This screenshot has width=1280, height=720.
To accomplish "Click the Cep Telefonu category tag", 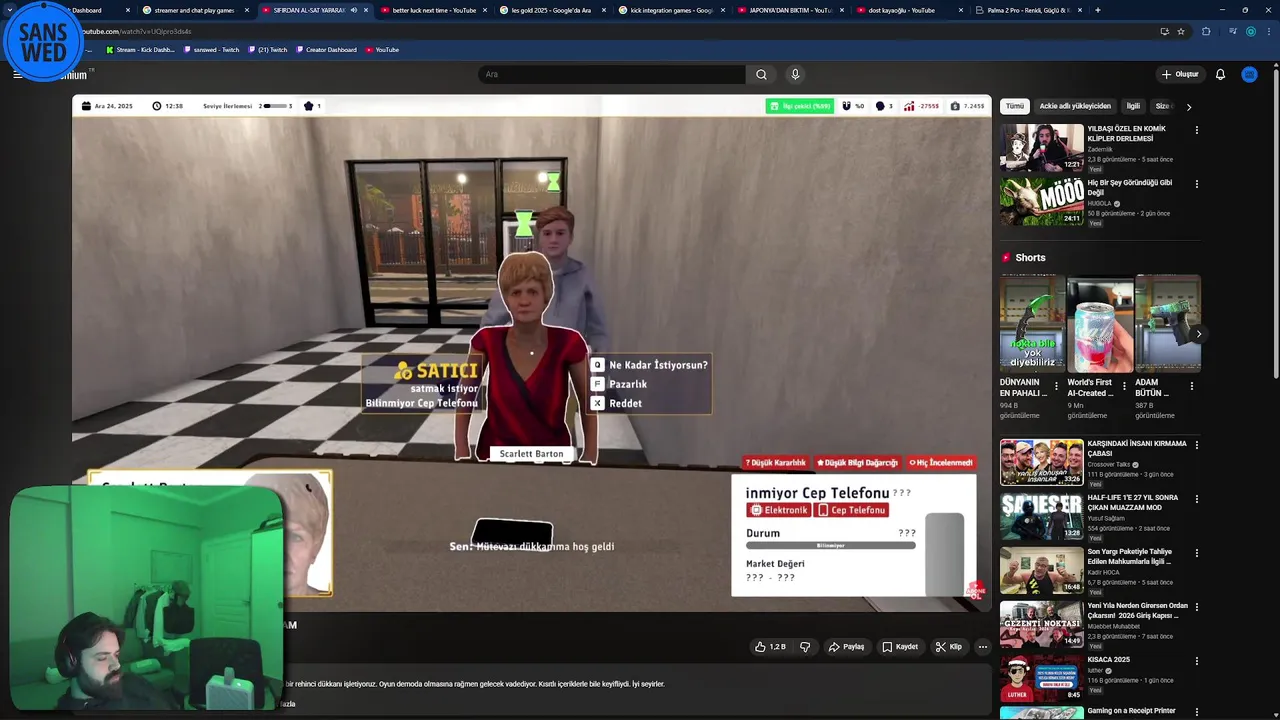I will tap(852, 510).
